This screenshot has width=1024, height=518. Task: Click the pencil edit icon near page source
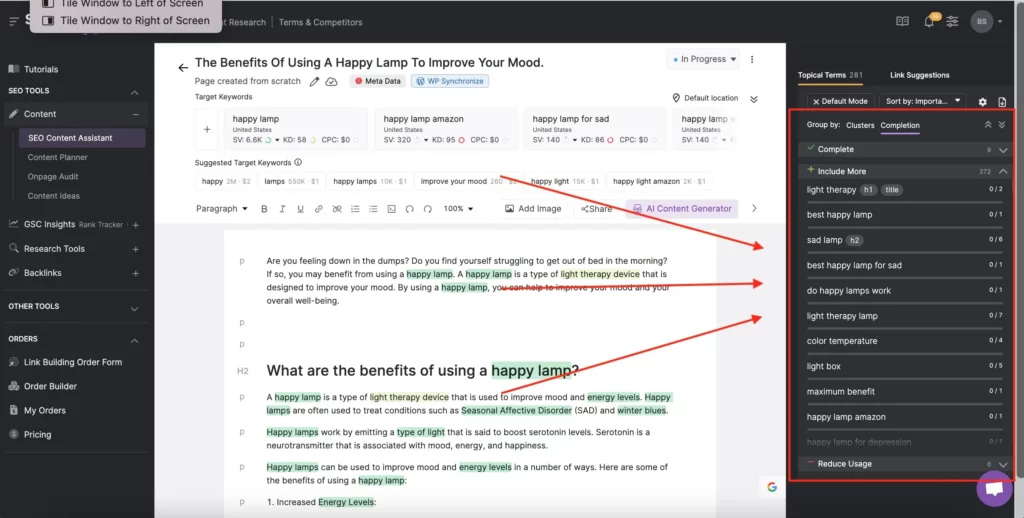click(315, 81)
